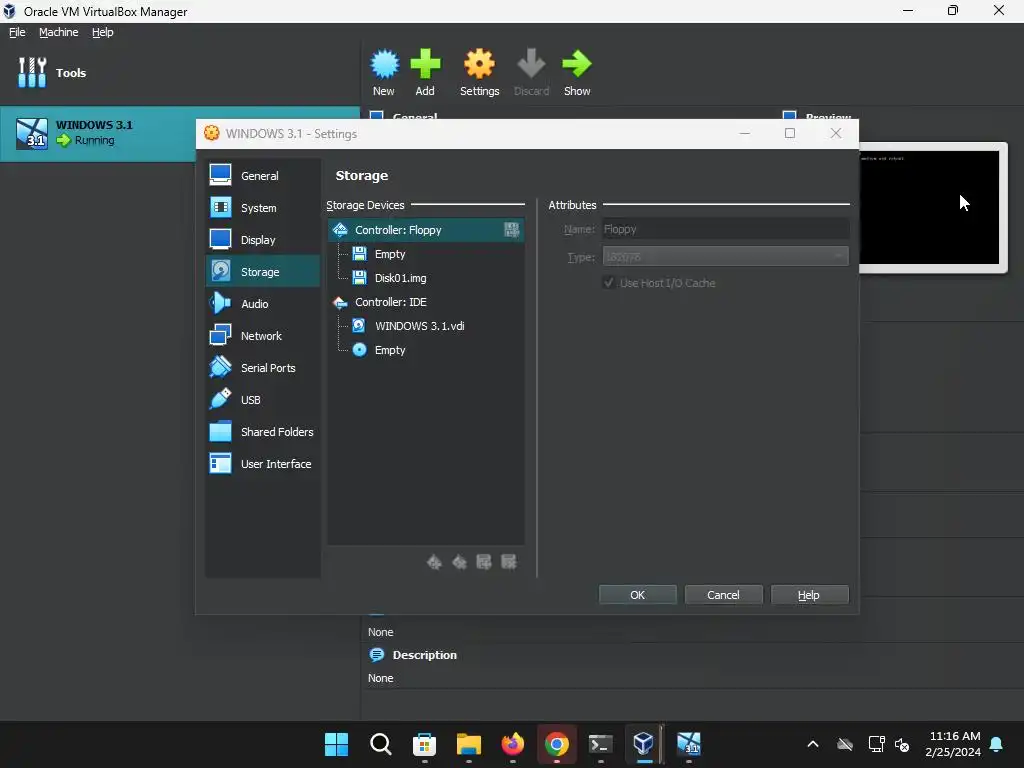Confirm the settings with OK

coord(637,595)
